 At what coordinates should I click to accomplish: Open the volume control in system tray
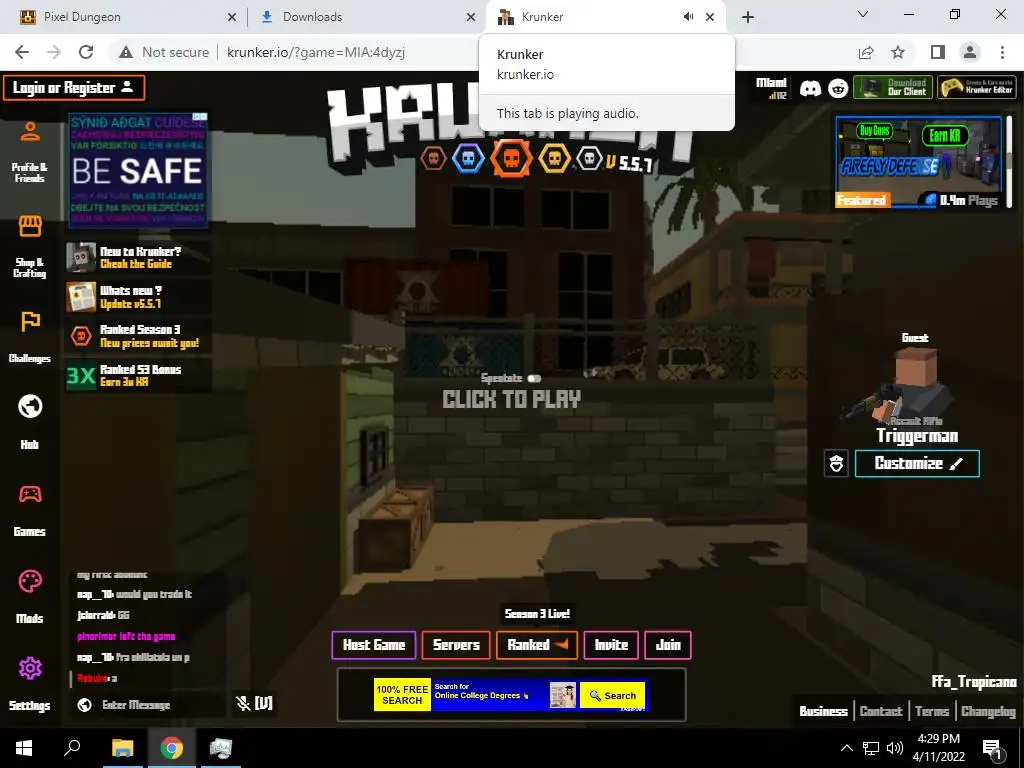pos(895,748)
